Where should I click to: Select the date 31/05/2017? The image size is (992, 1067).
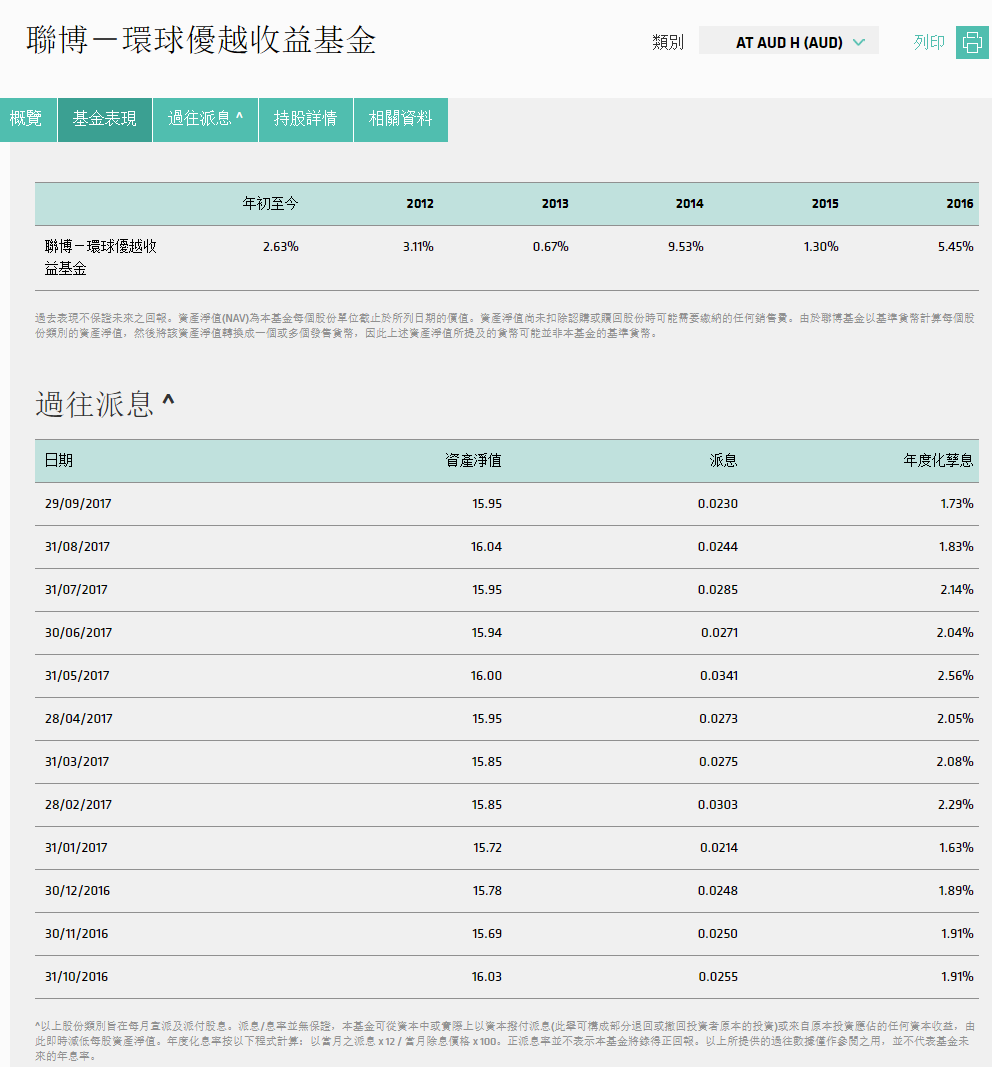[77, 676]
